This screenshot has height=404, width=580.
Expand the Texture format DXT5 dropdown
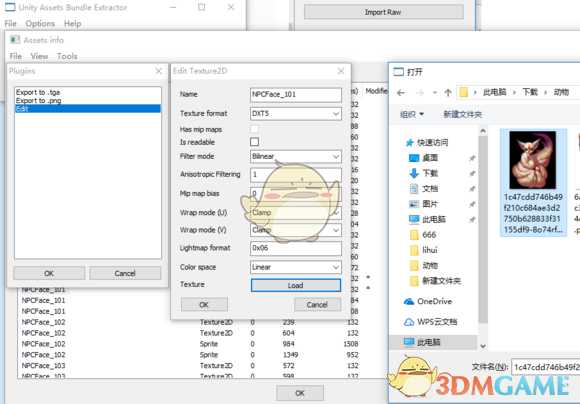296,114
